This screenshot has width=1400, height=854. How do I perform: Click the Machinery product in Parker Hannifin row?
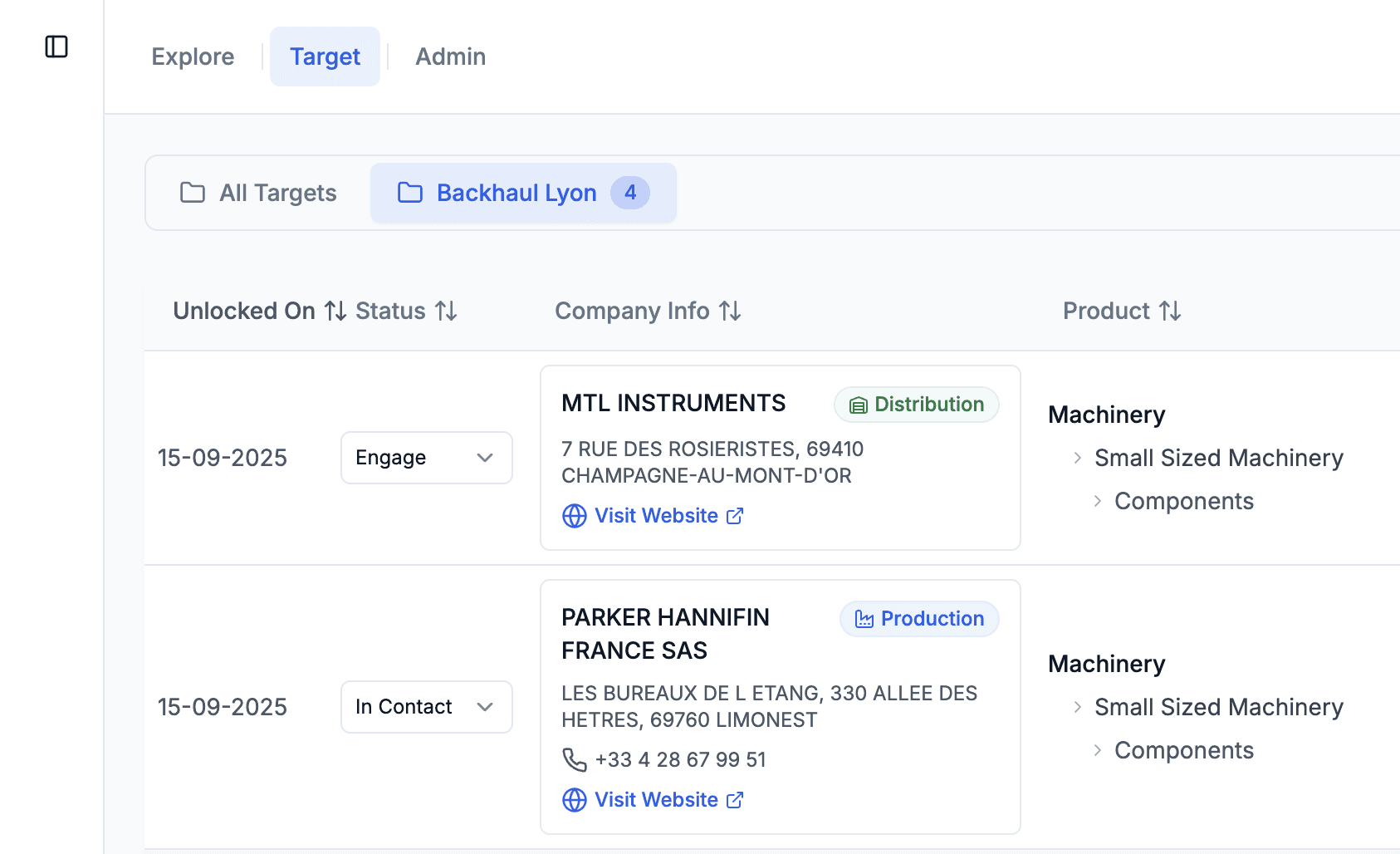pos(1107,664)
